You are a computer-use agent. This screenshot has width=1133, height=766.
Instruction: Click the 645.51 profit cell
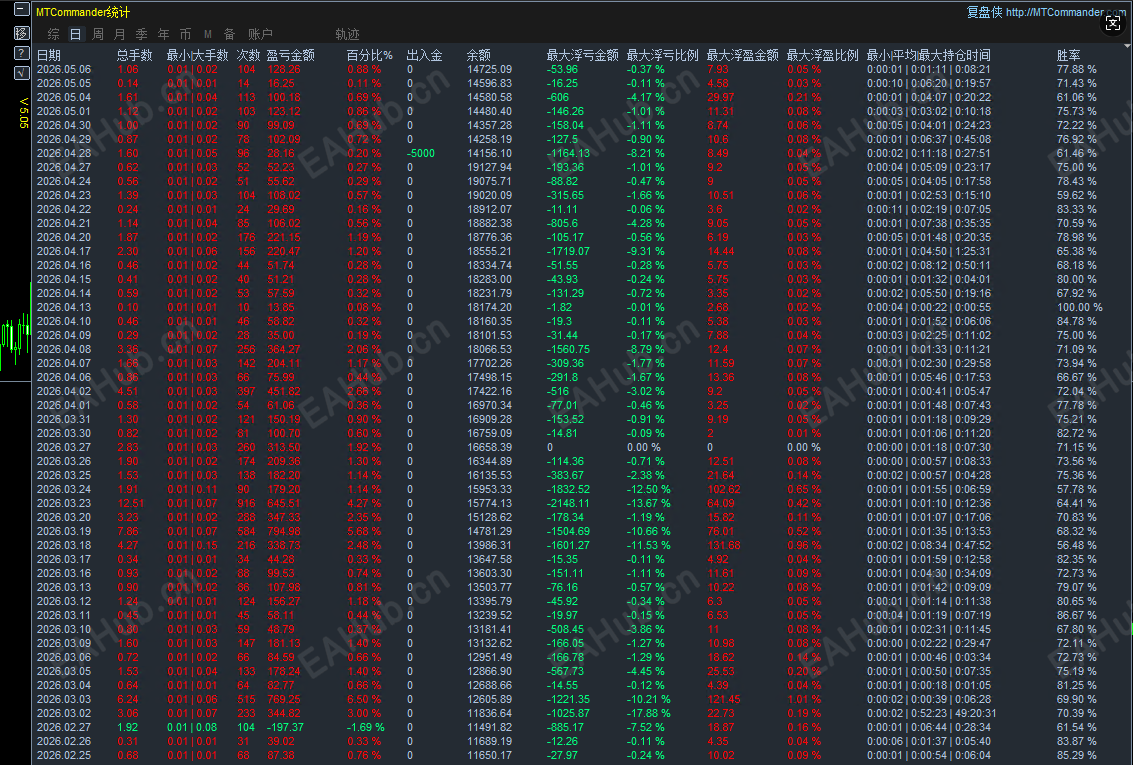283,503
